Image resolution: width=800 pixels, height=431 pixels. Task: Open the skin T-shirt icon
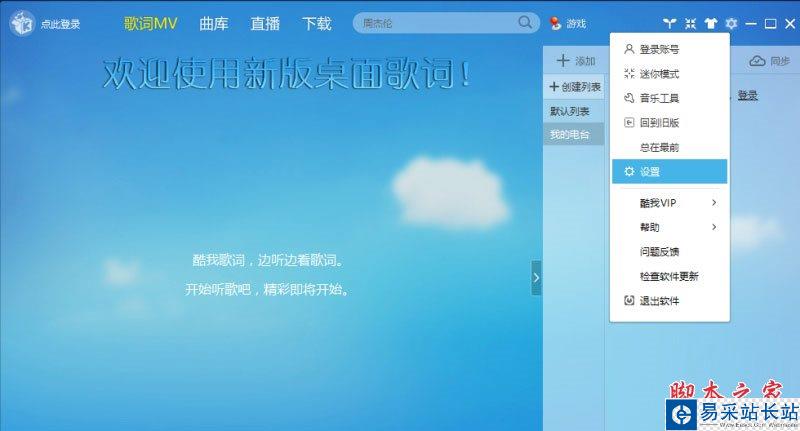click(x=711, y=23)
